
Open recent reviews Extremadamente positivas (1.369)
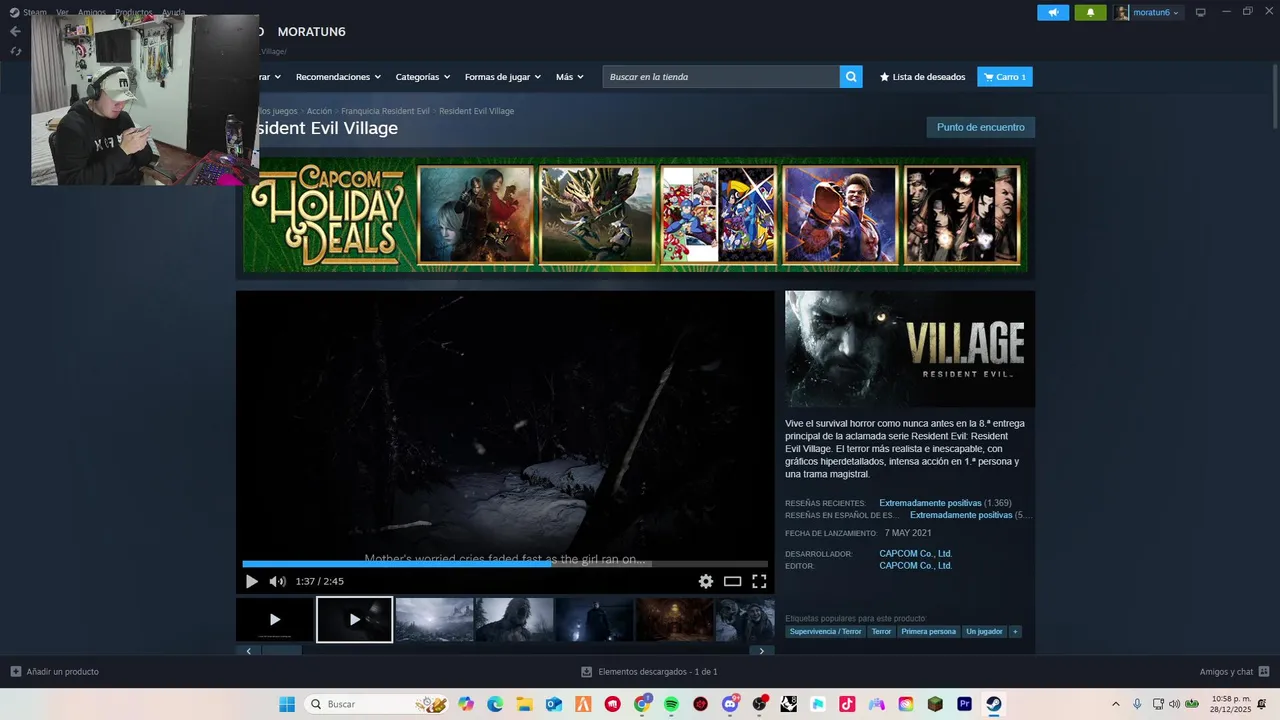(x=945, y=503)
